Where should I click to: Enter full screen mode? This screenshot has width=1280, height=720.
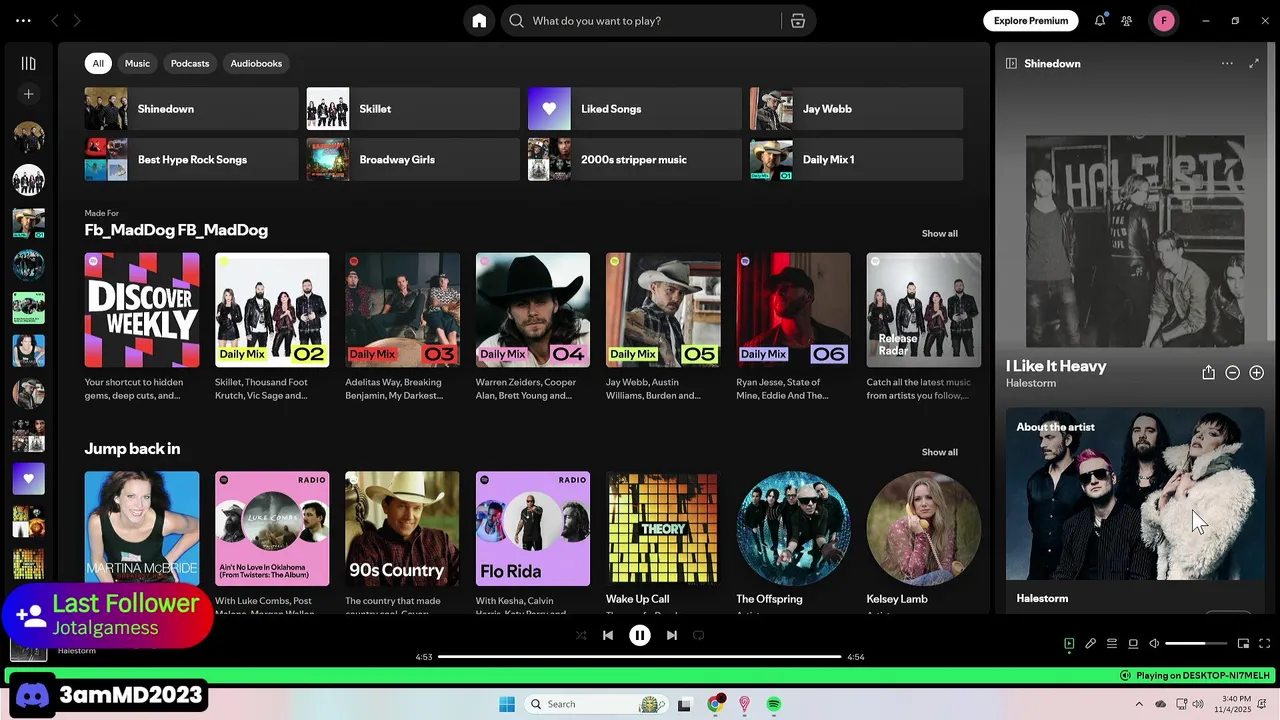point(1264,644)
